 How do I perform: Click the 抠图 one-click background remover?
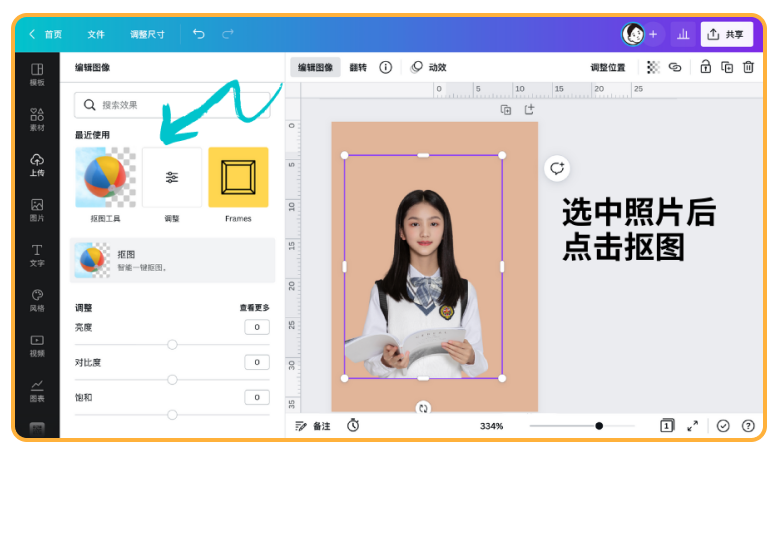(172, 260)
